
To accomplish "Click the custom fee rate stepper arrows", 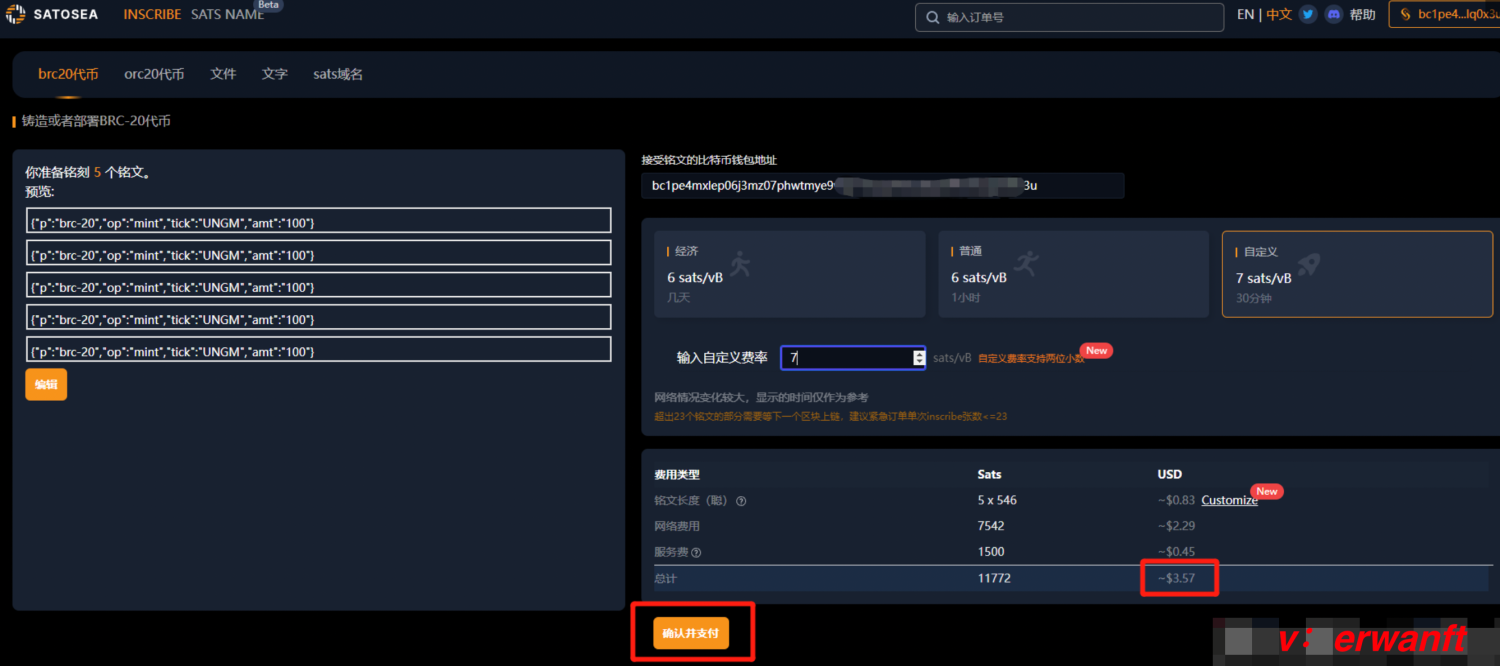I will point(919,357).
